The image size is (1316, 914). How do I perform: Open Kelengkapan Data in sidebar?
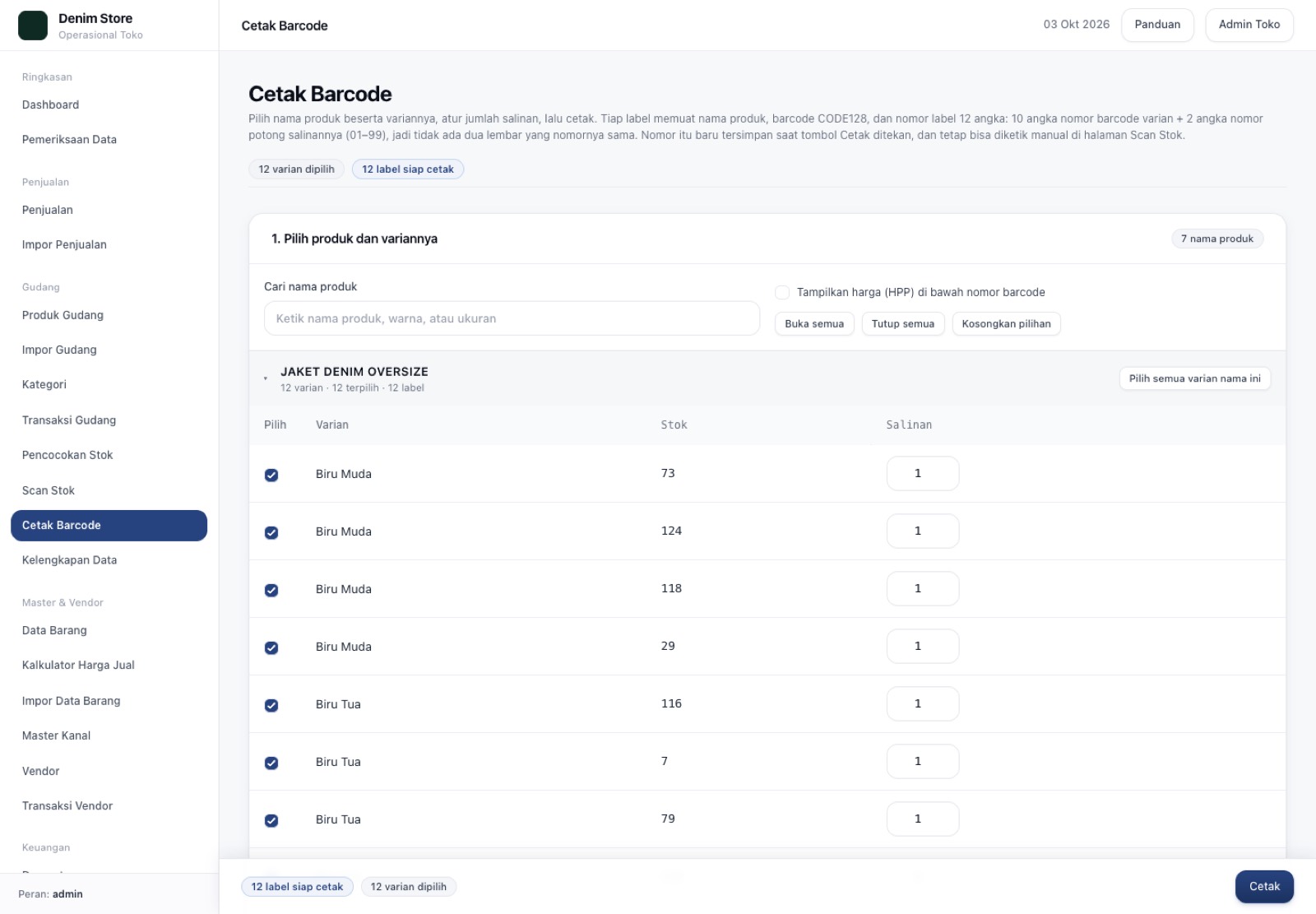pos(109,559)
